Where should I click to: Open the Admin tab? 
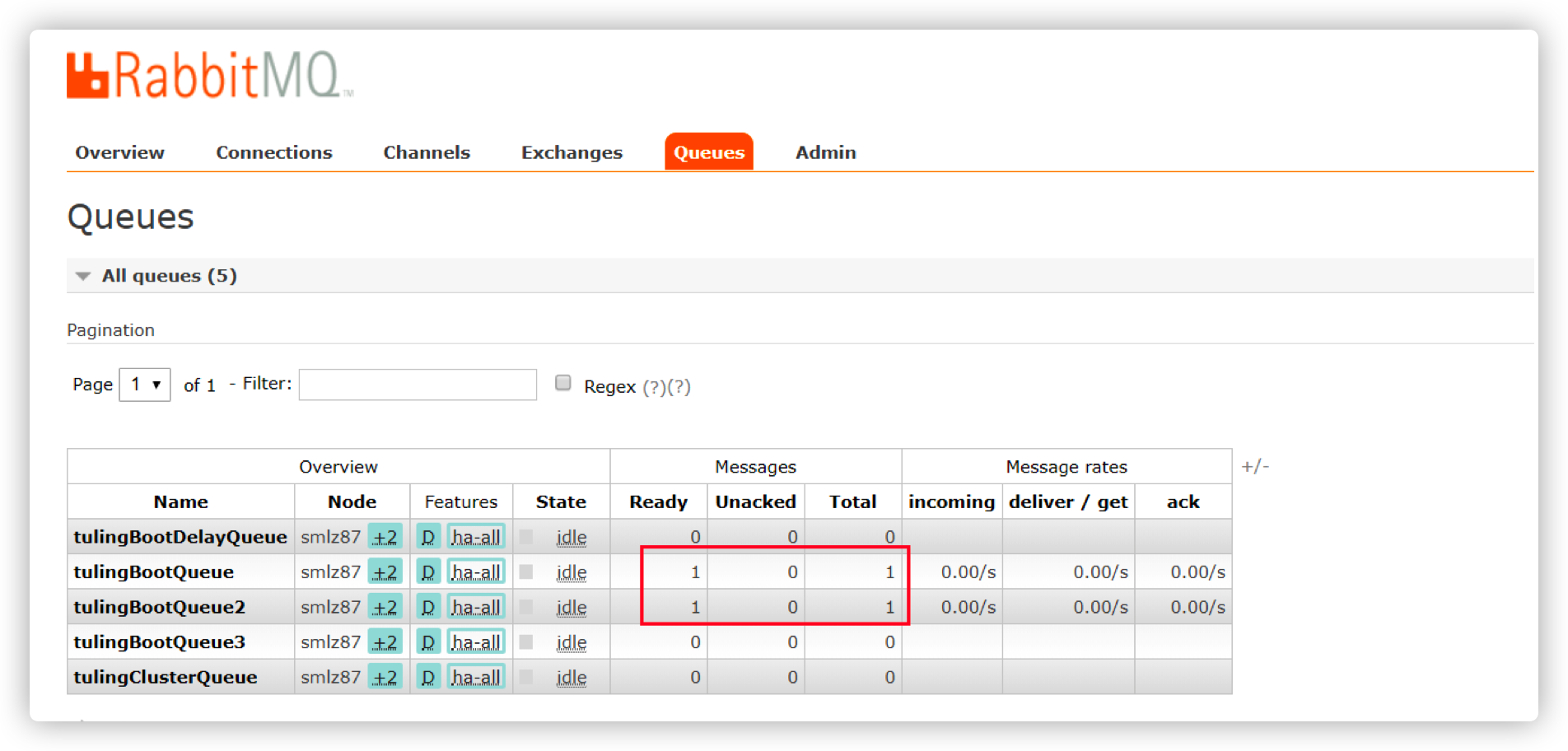(x=826, y=152)
